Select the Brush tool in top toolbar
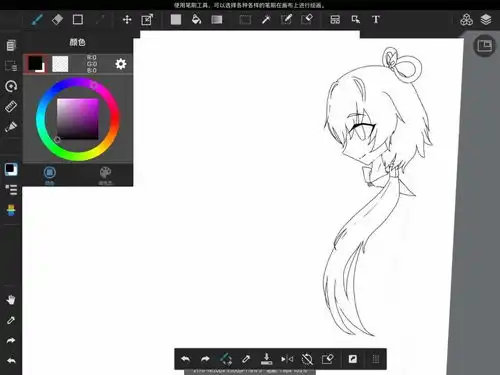Viewport: 500px width, 375px height. point(37,20)
